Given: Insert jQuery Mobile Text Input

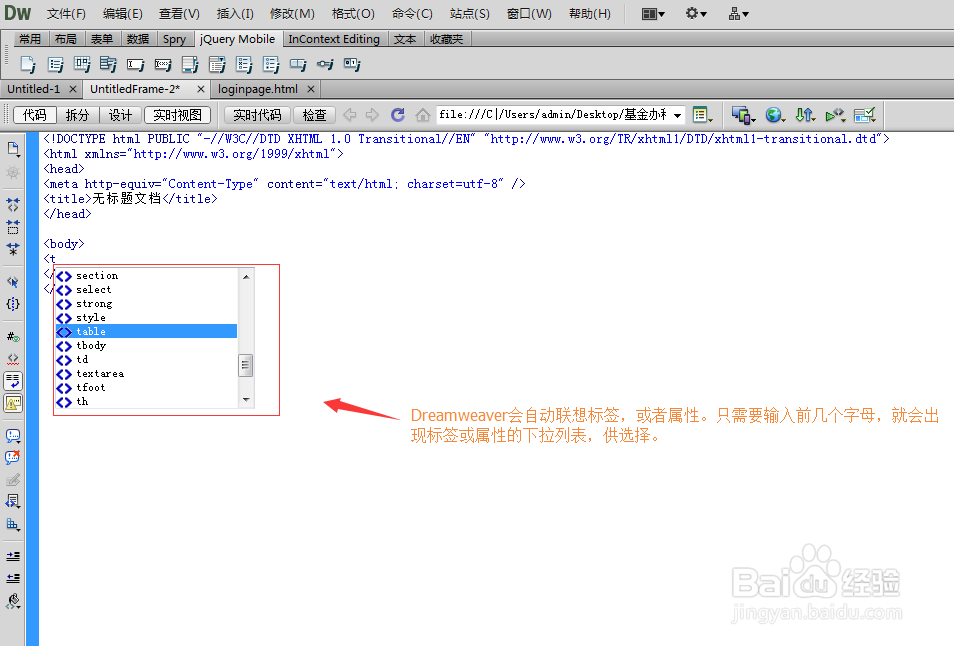Looking at the screenshot, I should [135, 64].
